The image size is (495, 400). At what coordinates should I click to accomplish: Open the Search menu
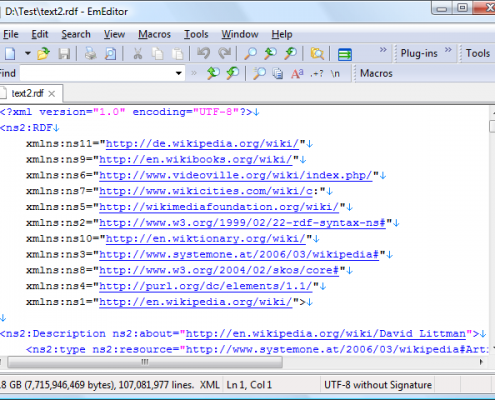(76, 34)
